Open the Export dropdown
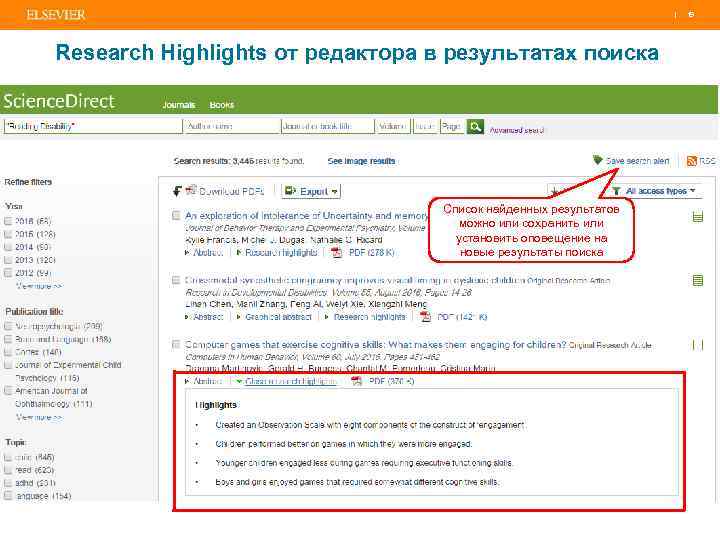This screenshot has width=720, height=540. pyautogui.click(x=311, y=191)
